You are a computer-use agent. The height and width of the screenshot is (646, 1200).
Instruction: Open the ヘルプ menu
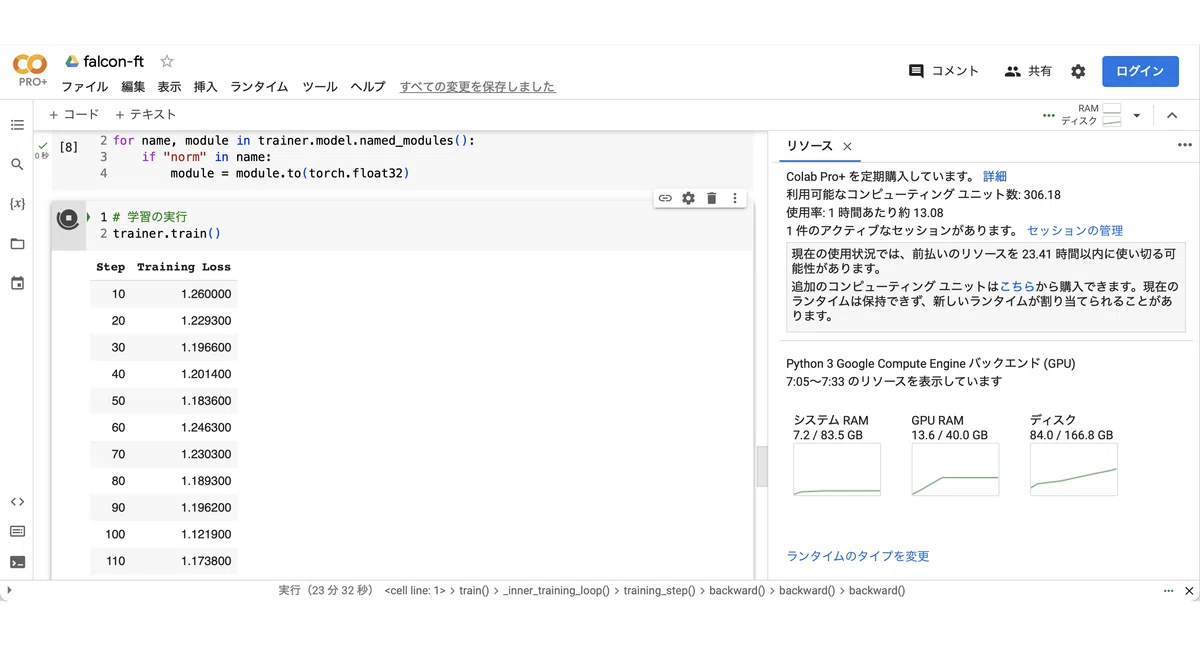point(368,87)
